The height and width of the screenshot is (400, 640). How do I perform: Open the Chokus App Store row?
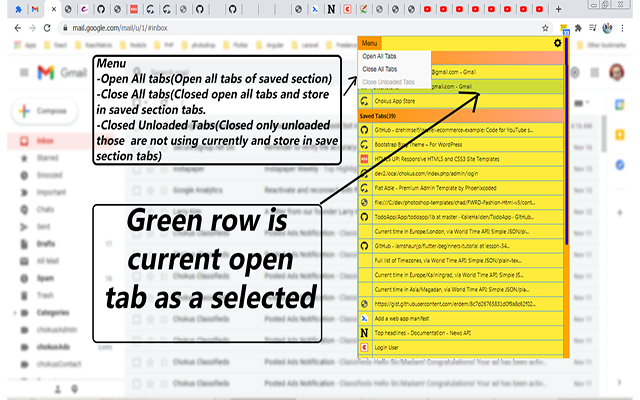461,101
